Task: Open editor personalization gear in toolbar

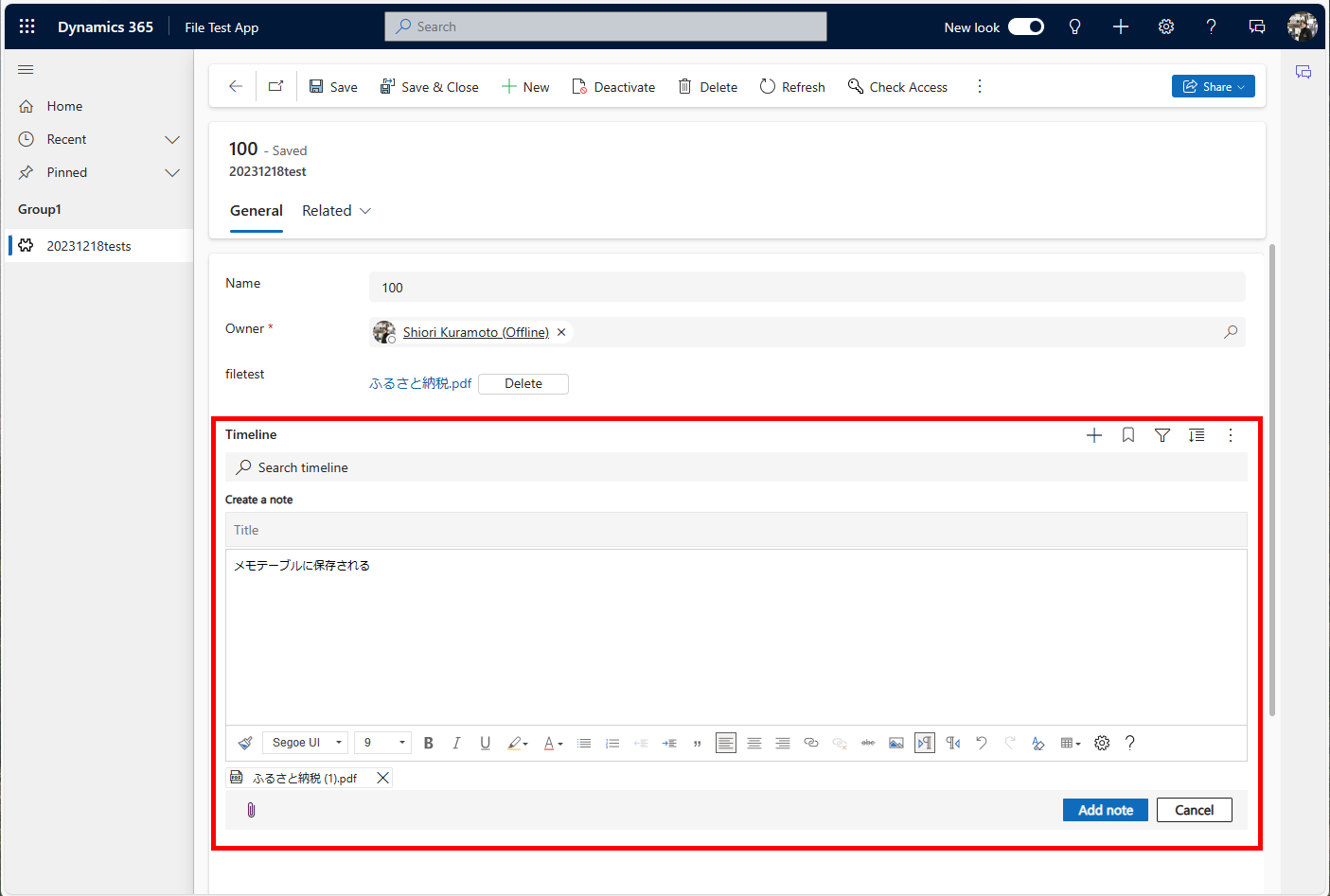Action: (1102, 743)
